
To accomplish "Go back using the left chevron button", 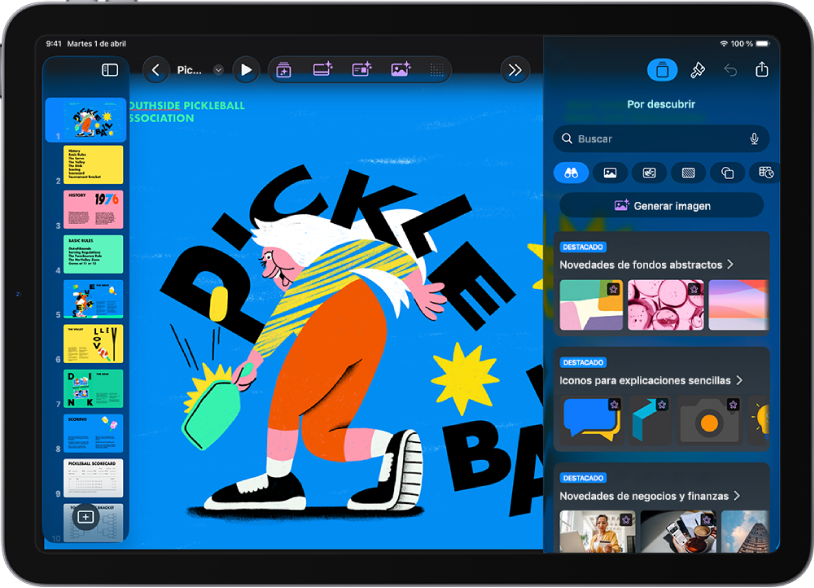I will pos(156,70).
